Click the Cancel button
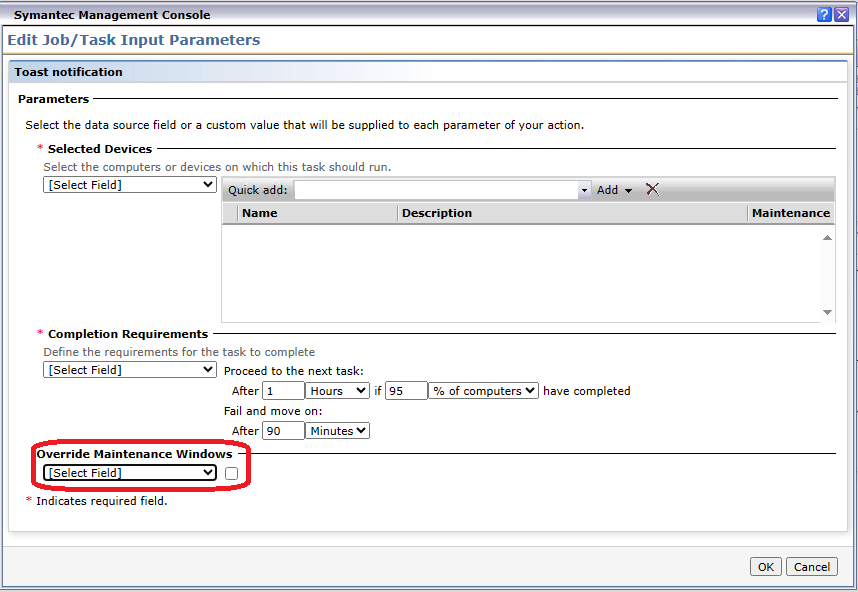The width and height of the screenshot is (858, 592). [x=811, y=567]
